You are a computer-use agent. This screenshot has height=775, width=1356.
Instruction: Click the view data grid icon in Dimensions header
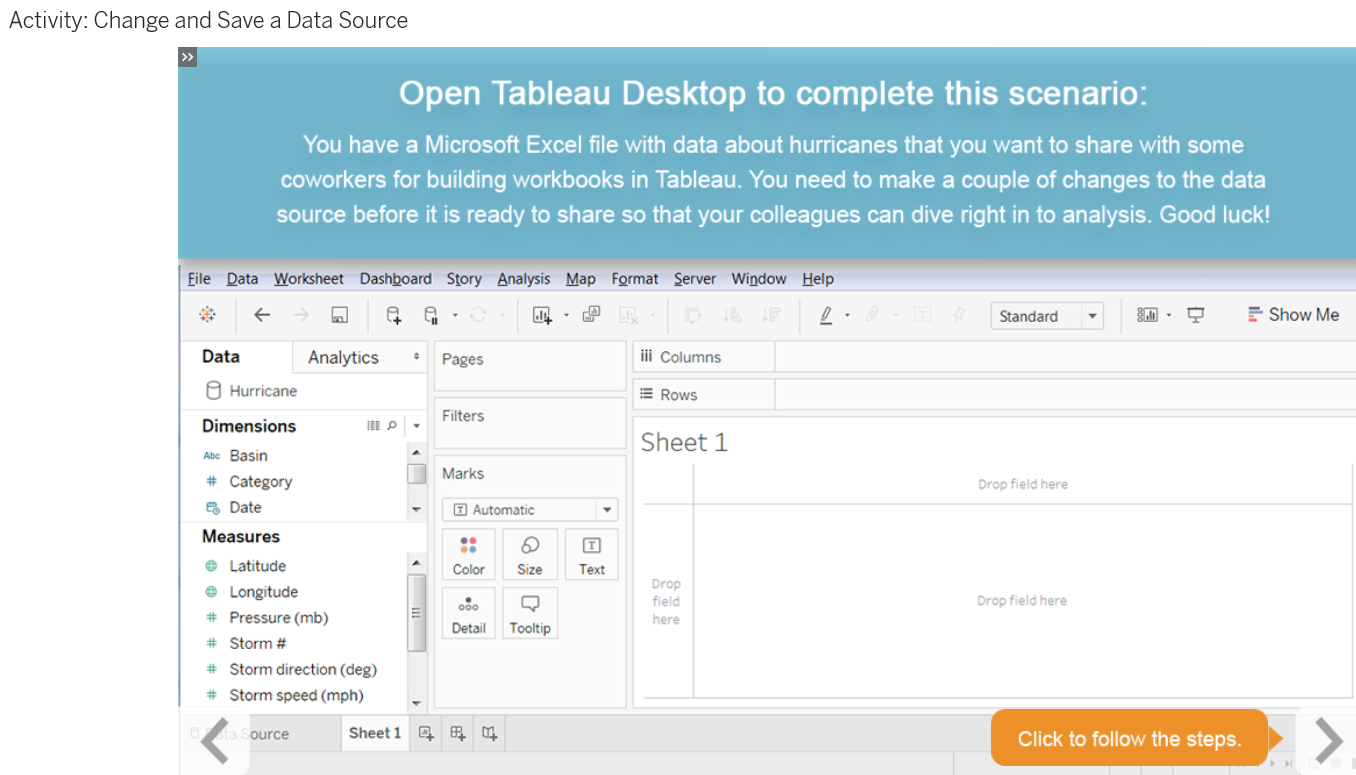click(x=373, y=426)
